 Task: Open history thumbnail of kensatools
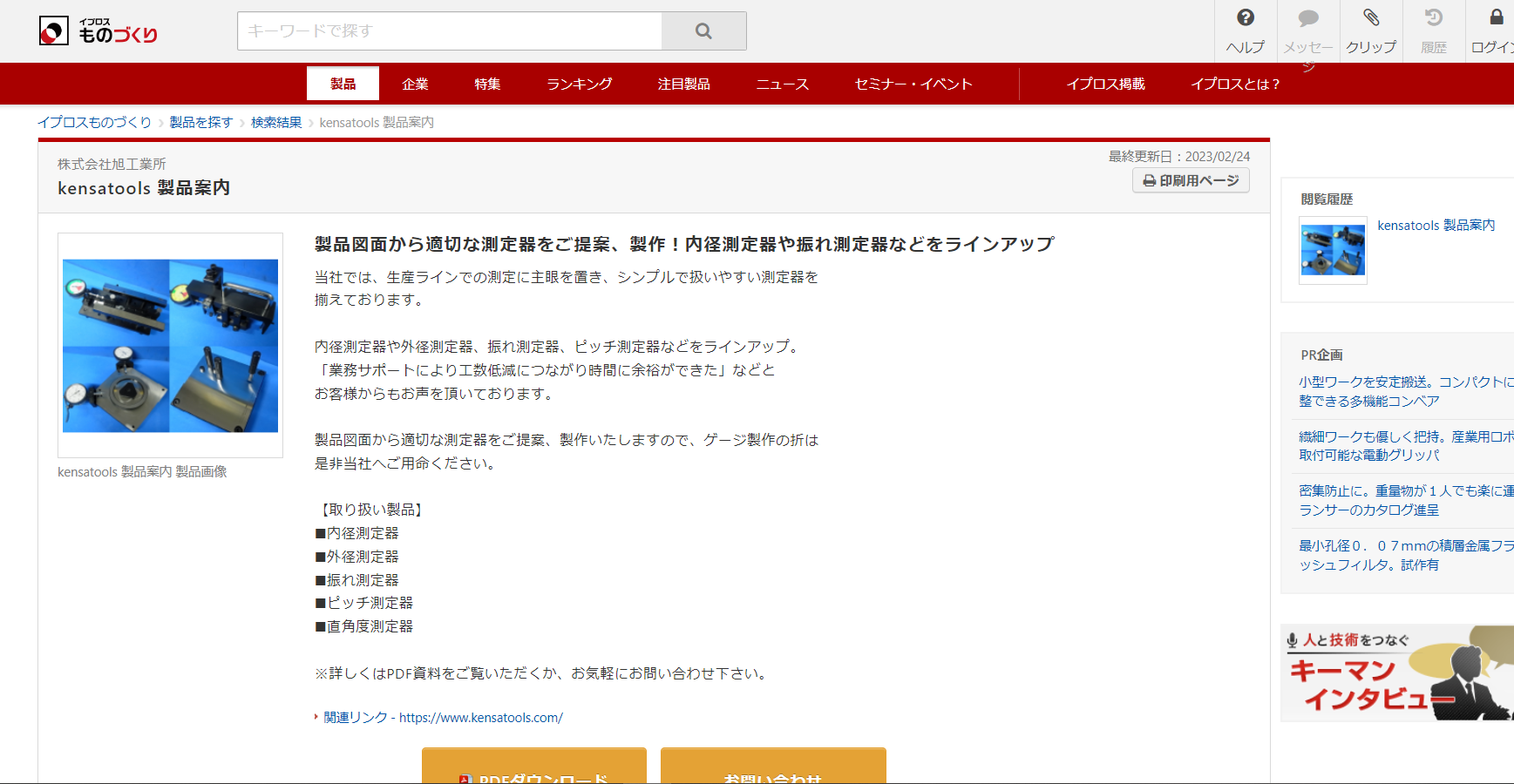[1333, 250]
